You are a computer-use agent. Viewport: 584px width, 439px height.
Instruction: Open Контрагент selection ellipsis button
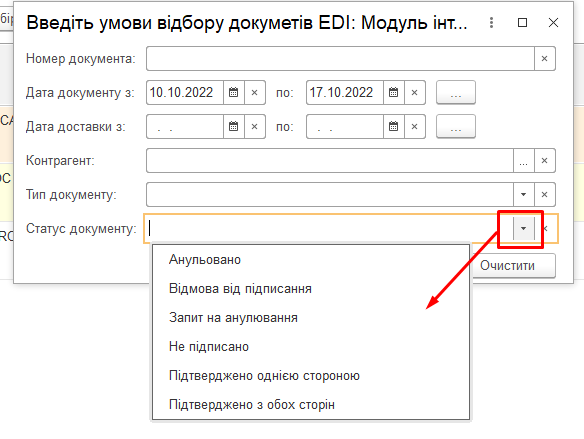(524, 160)
